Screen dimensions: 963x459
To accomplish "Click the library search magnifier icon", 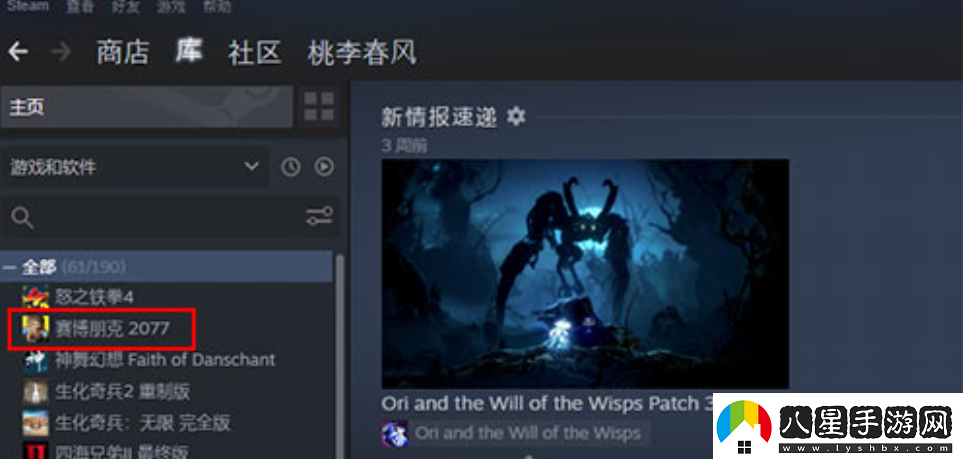I will [x=22, y=217].
